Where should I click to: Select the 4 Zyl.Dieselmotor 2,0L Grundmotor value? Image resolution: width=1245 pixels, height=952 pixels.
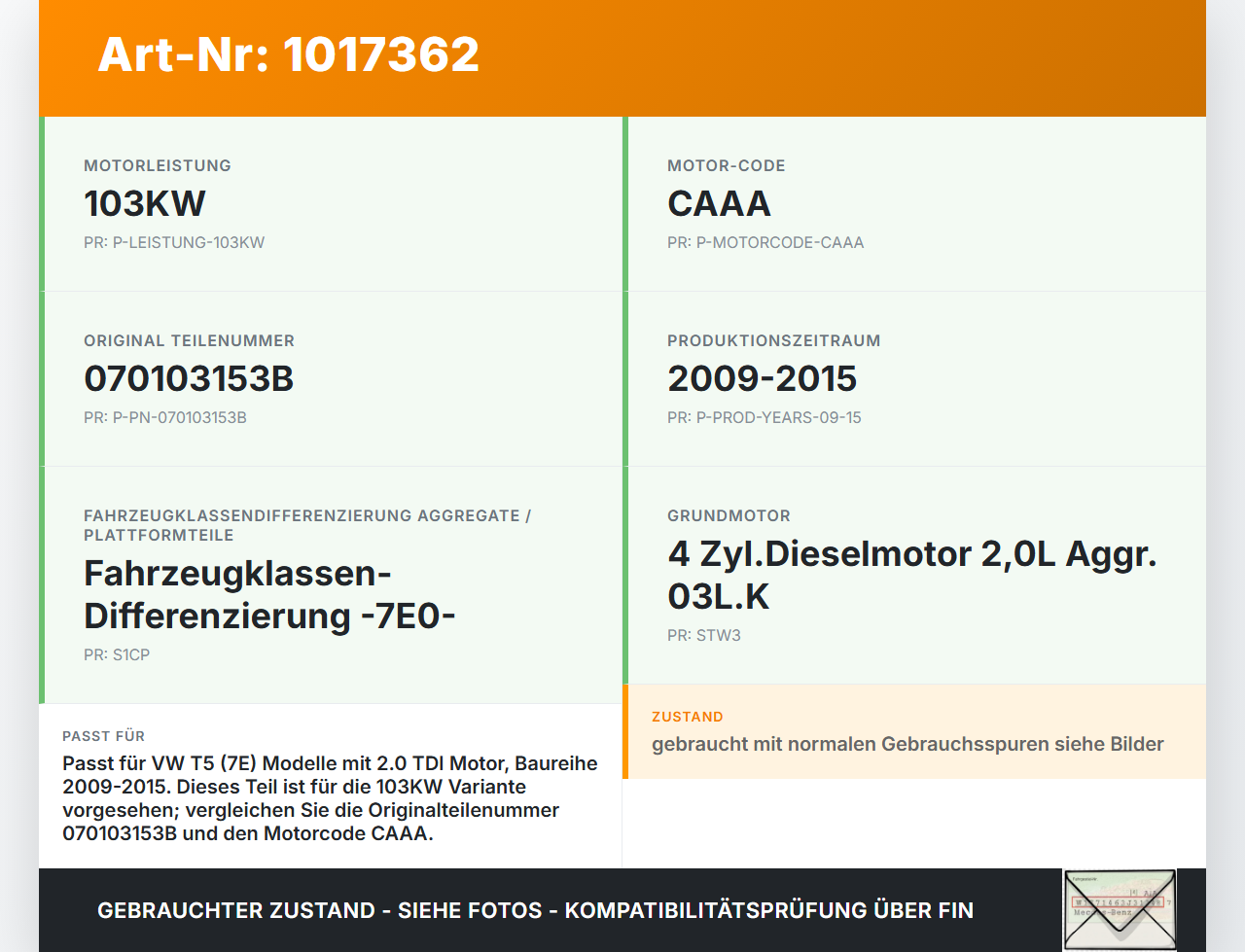[912, 575]
